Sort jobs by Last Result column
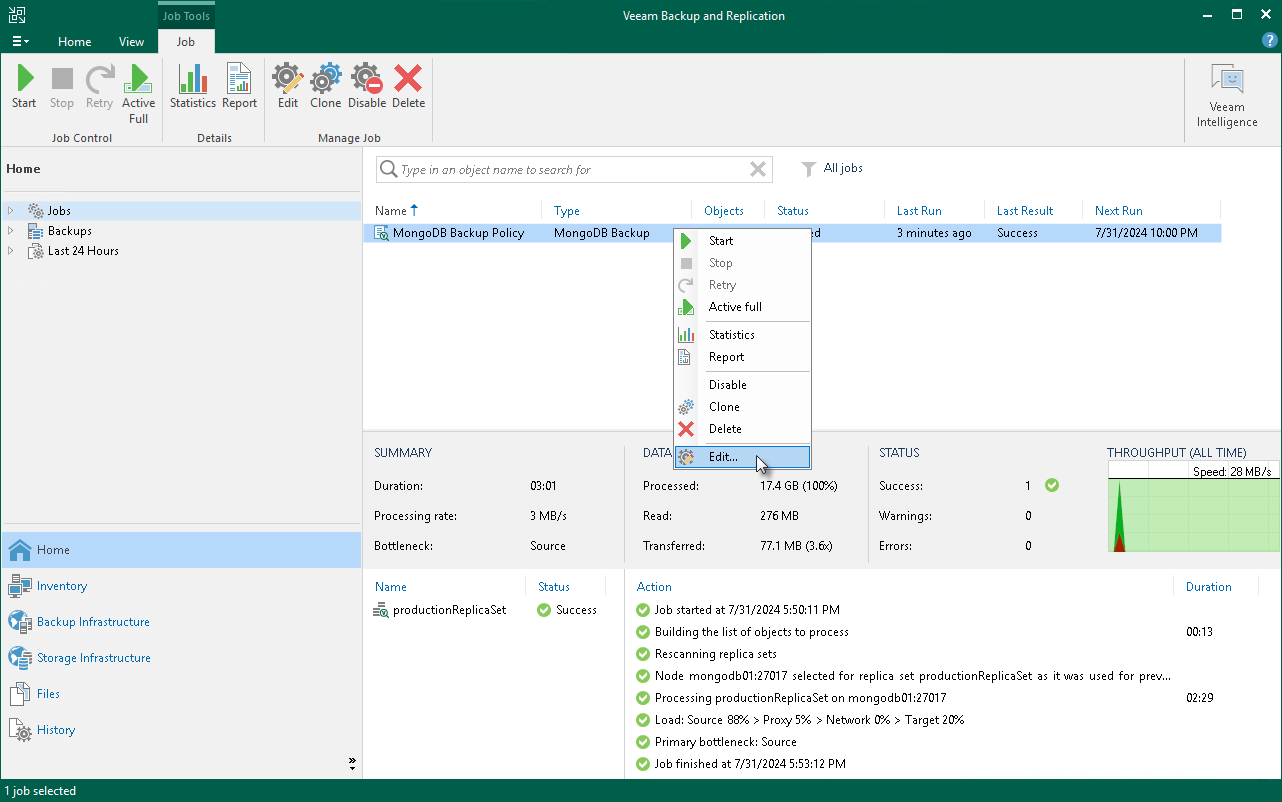 click(1025, 211)
